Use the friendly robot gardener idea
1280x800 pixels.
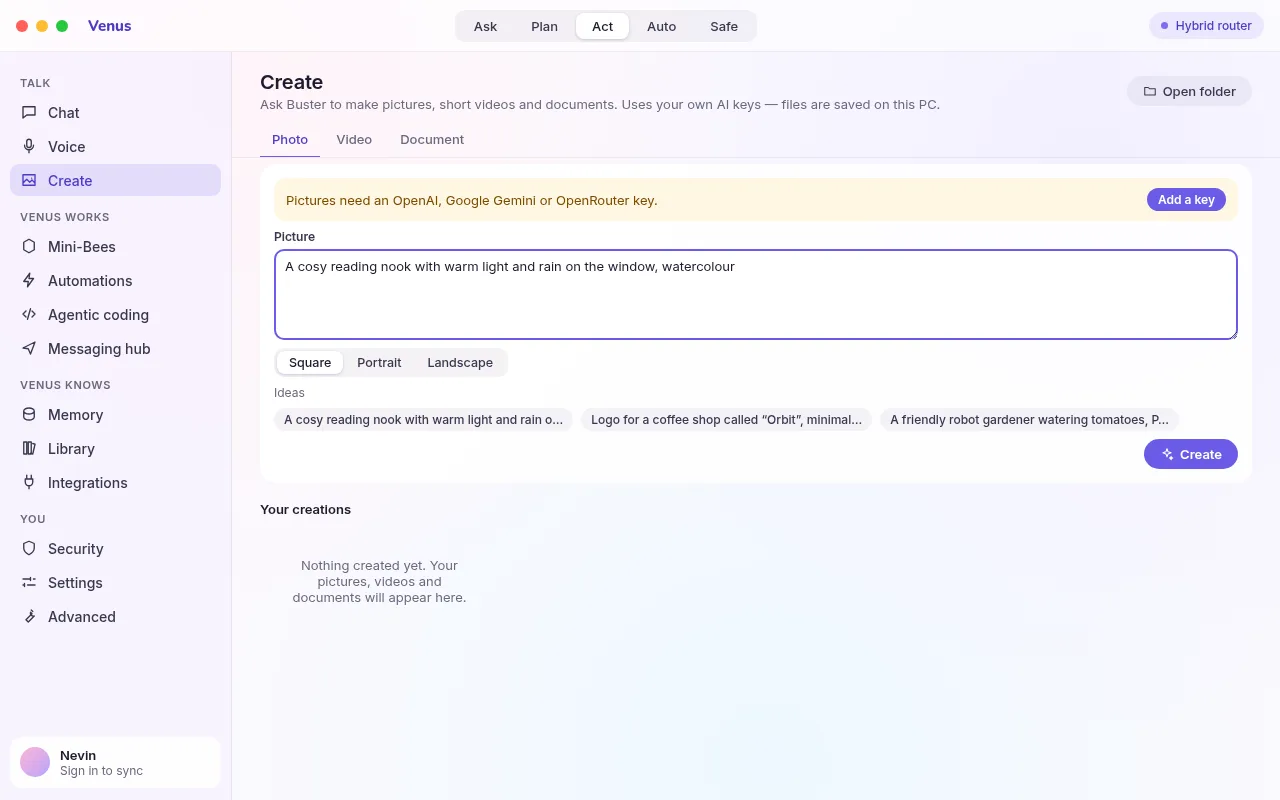[1029, 420]
